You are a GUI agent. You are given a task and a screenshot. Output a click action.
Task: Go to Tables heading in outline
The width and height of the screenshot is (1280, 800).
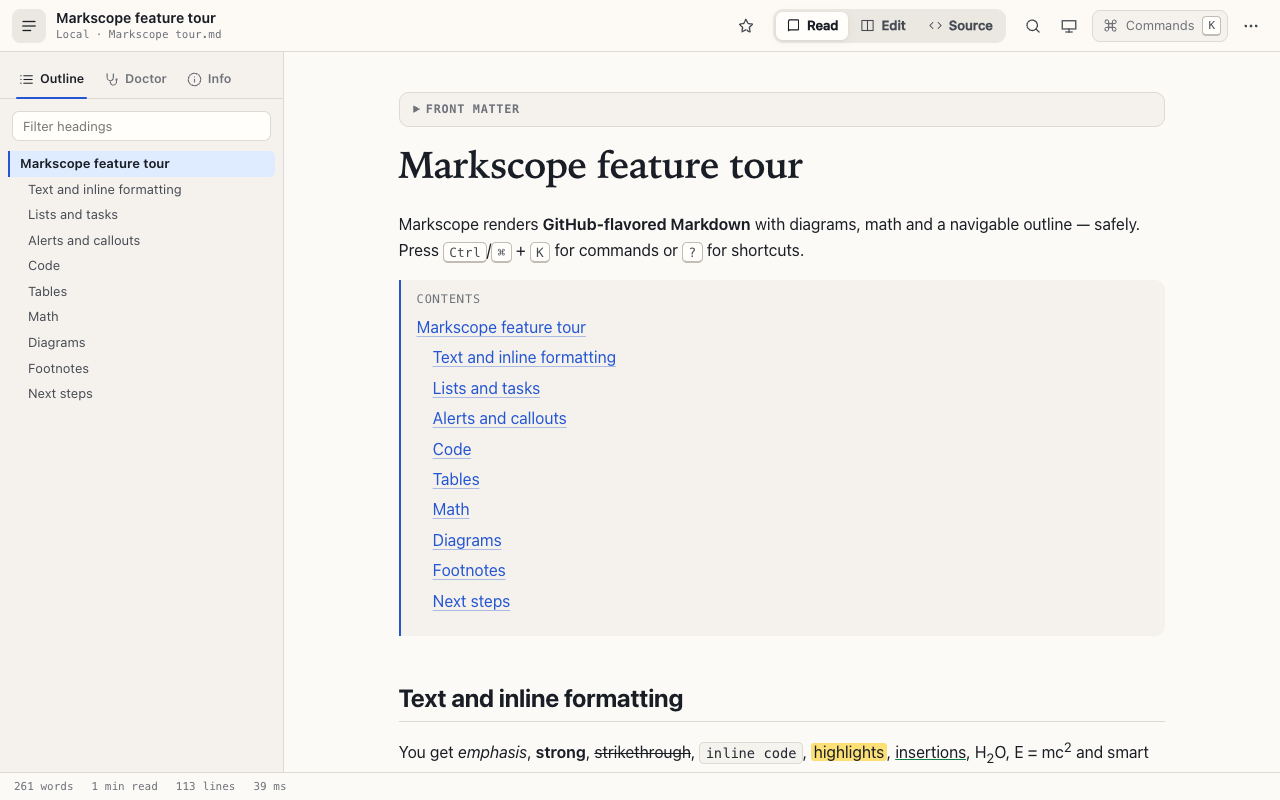pos(141,292)
